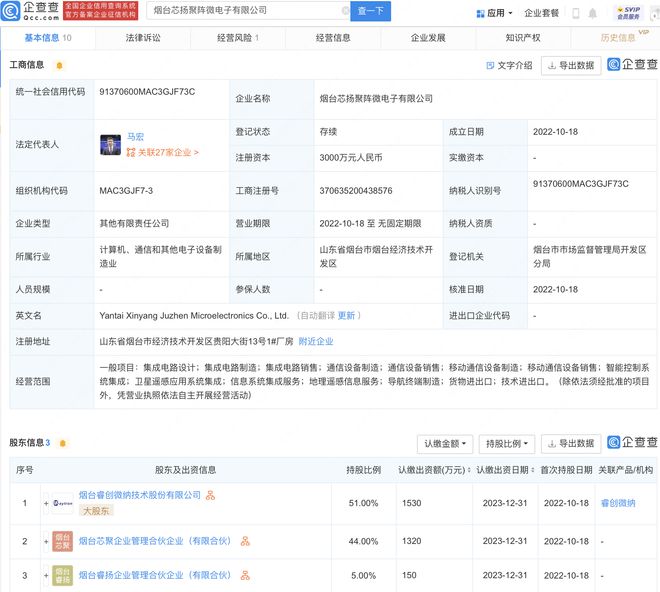Click the SVIP 会员服务 badge
The height and width of the screenshot is (592, 660).
628,13
